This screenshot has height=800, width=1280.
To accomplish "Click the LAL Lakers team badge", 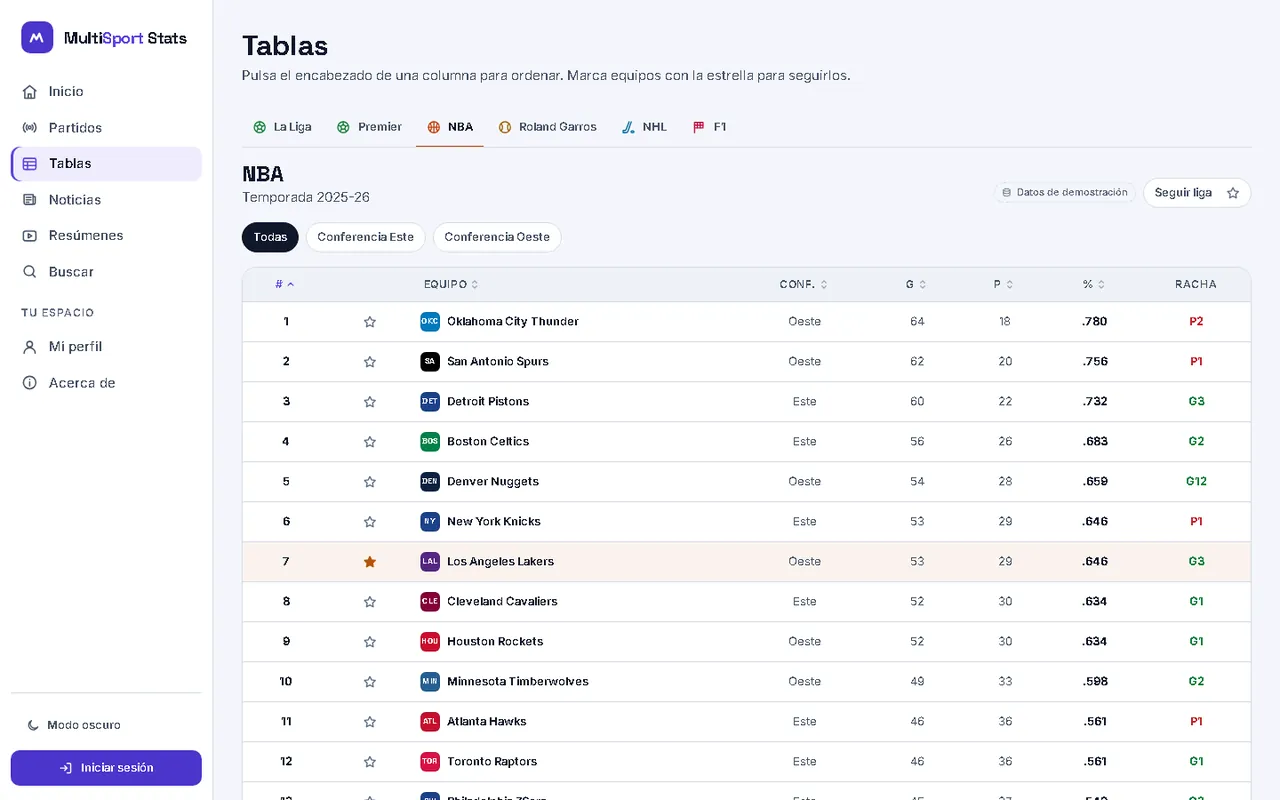I will point(430,562).
